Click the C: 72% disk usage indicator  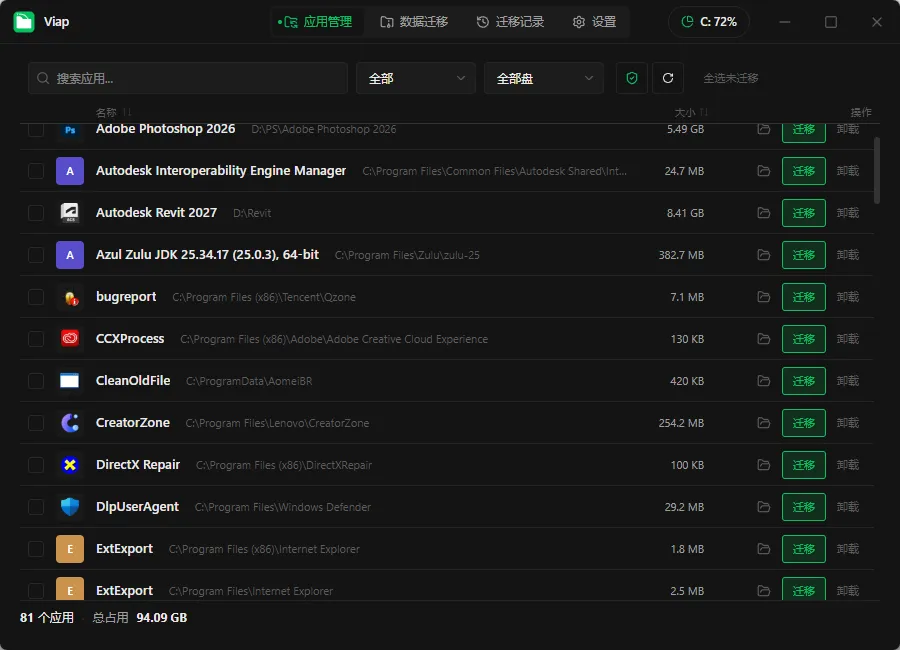709,22
